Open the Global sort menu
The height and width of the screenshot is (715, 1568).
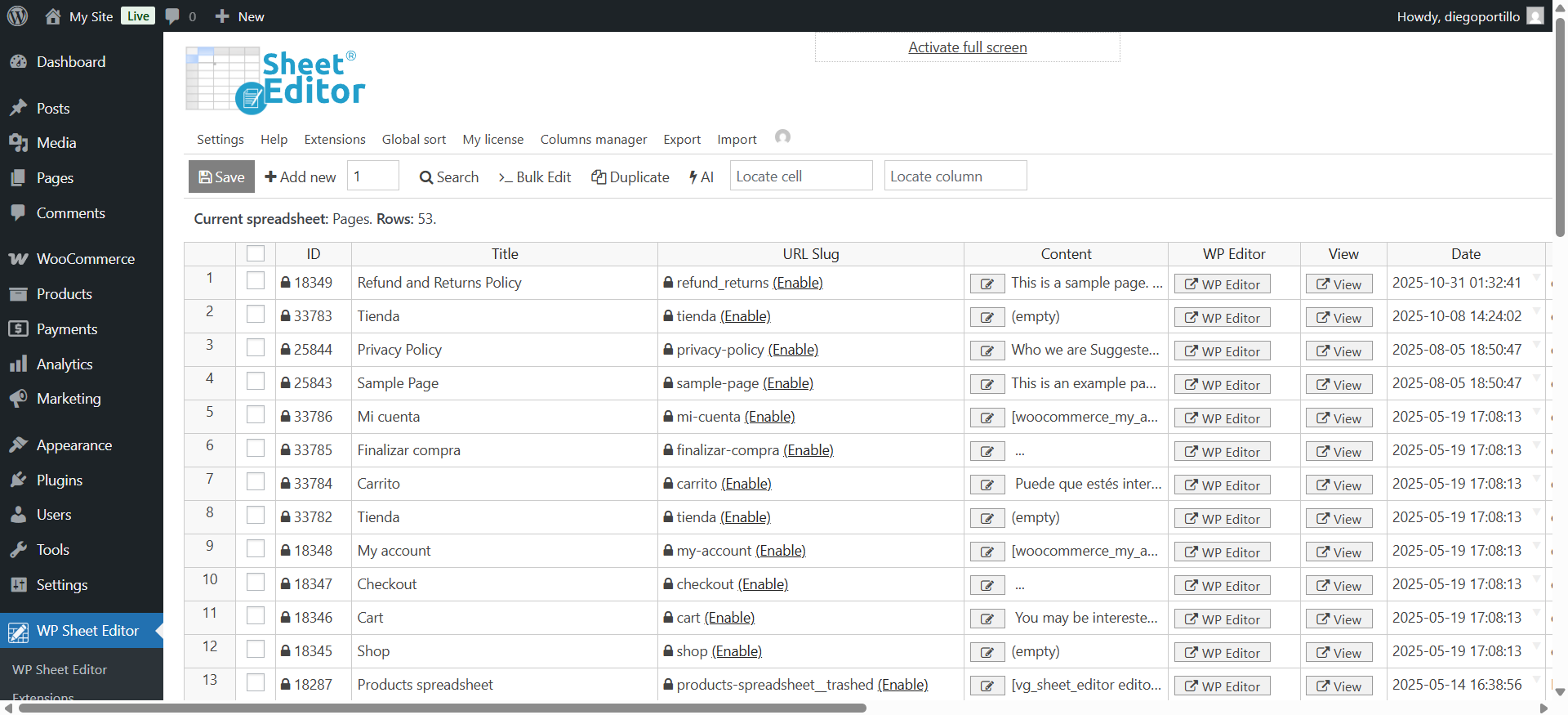click(414, 140)
